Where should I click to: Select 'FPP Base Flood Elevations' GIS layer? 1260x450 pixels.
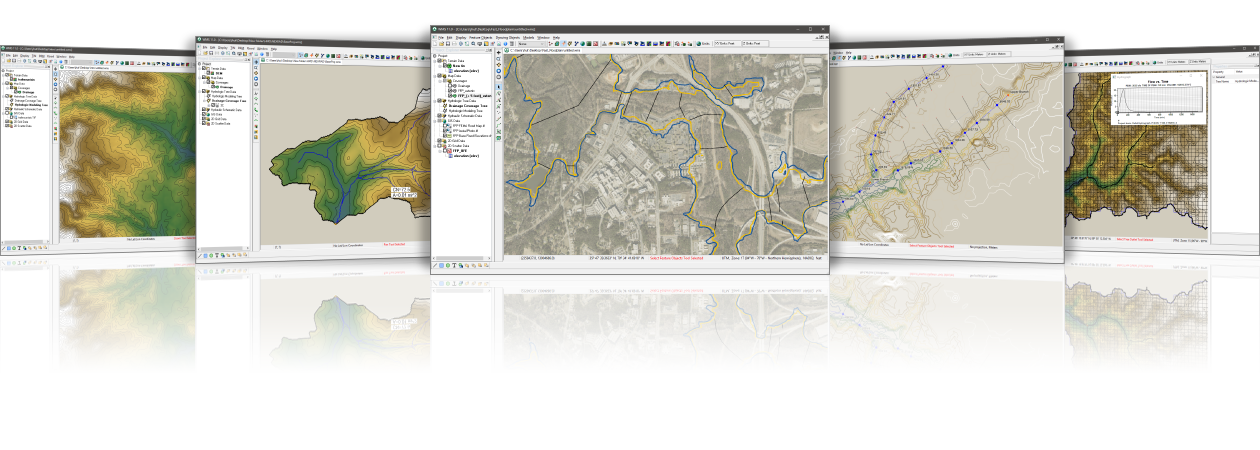click(472, 136)
